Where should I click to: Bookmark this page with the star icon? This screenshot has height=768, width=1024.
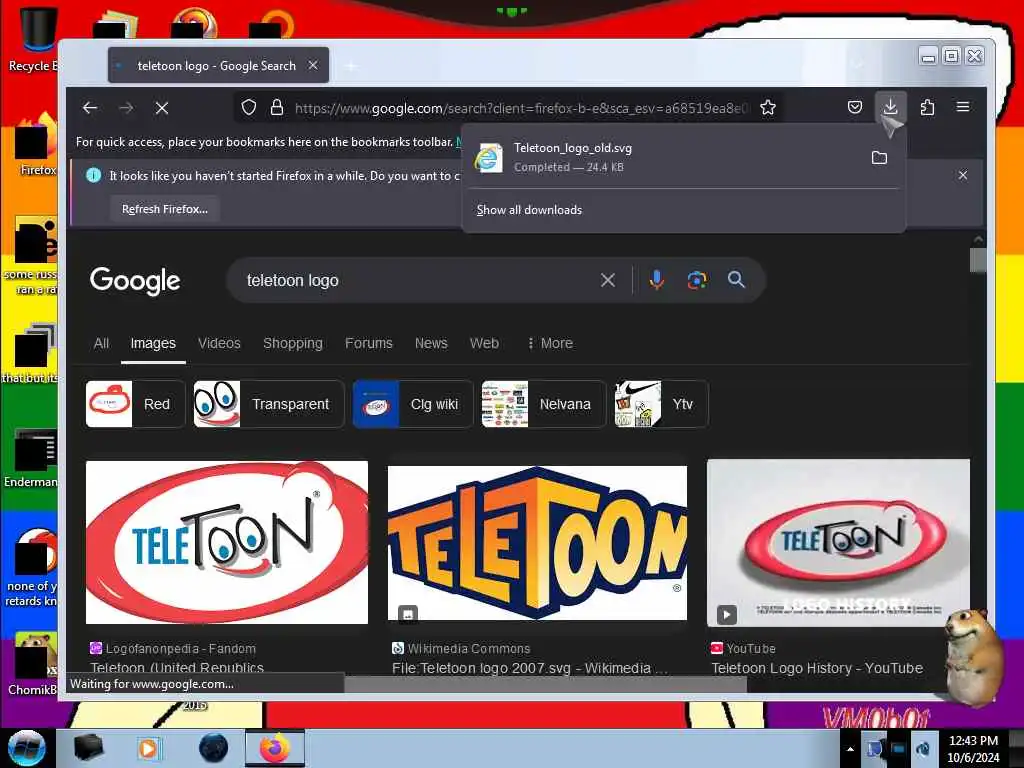click(x=768, y=107)
